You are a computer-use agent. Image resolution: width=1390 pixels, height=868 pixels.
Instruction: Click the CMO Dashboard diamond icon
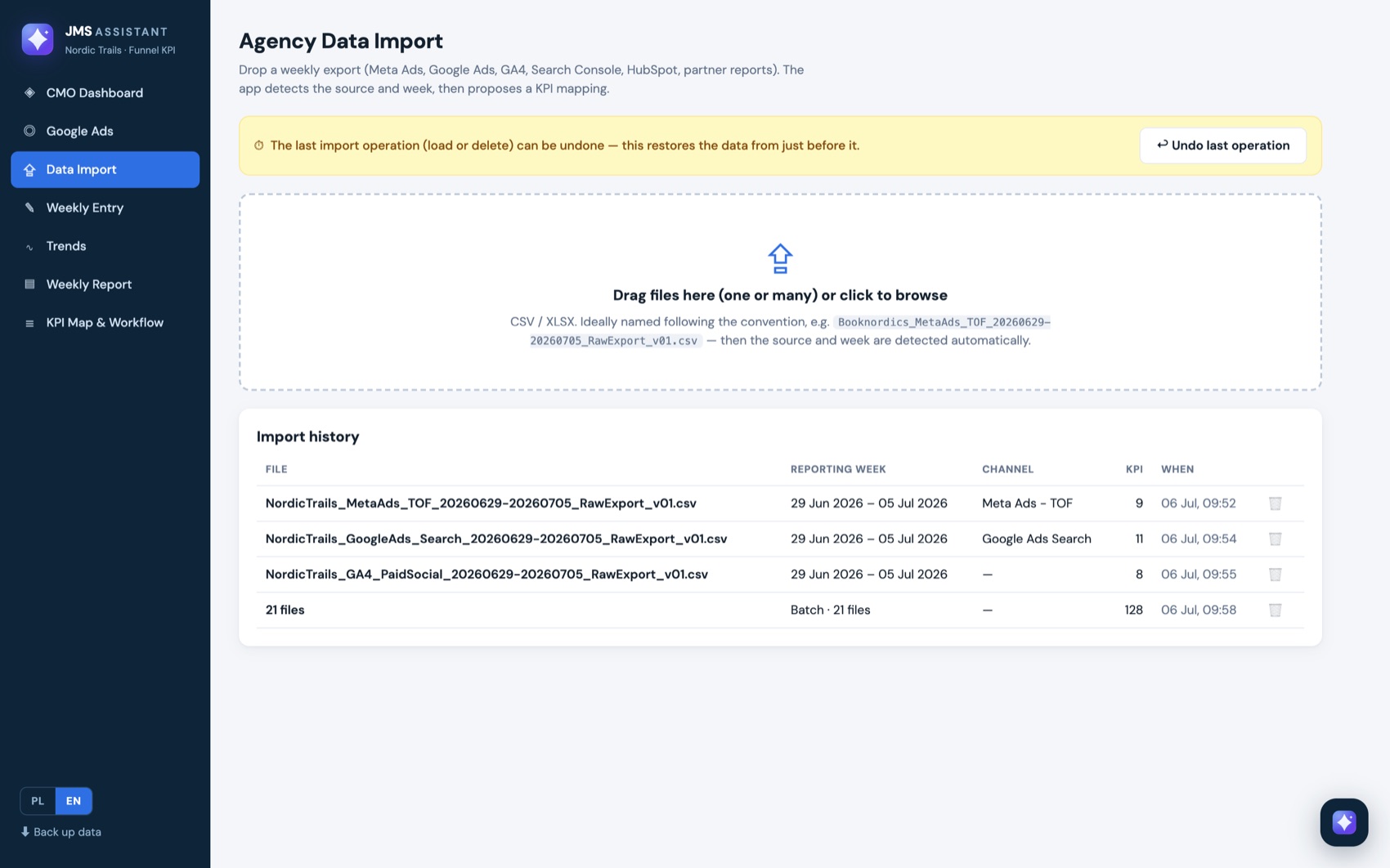[x=29, y=93]
